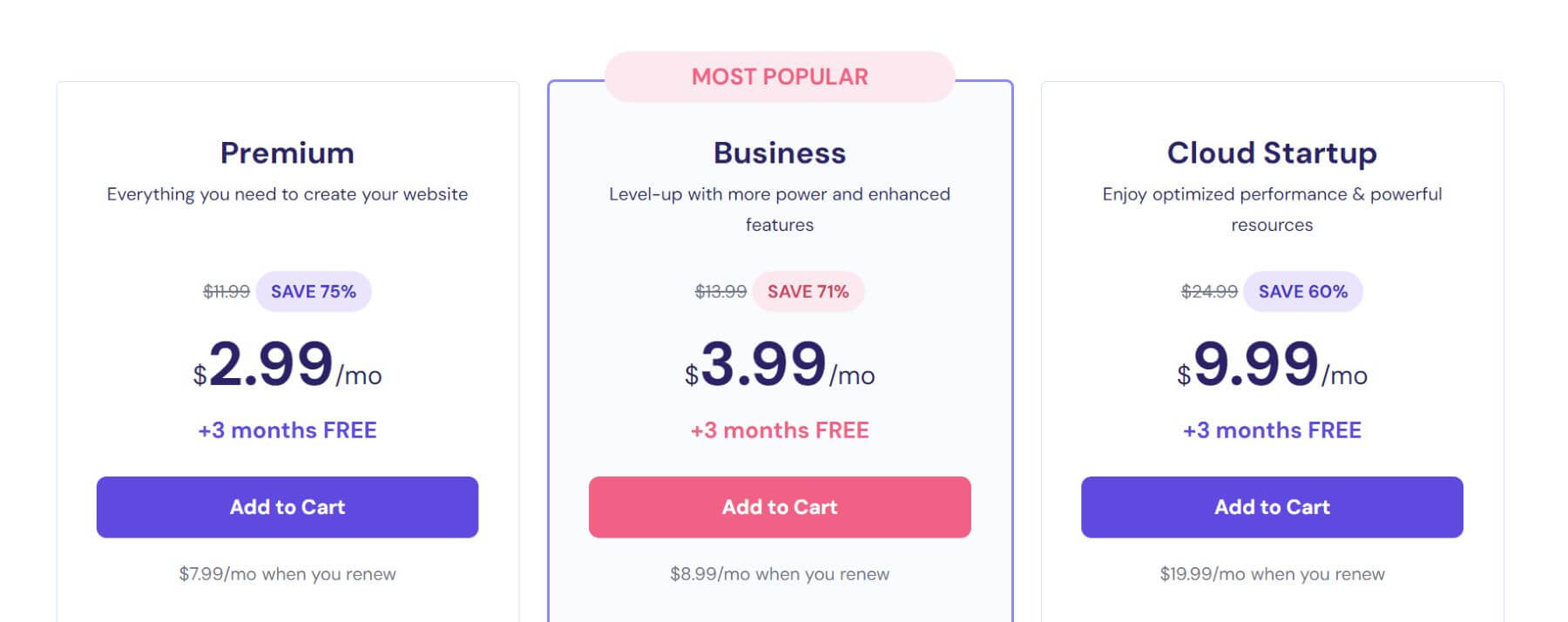The height and width of the screenshot is (622, 1568).
Task: Click the Cloud Startup plan title
Action: point(1272,153)
